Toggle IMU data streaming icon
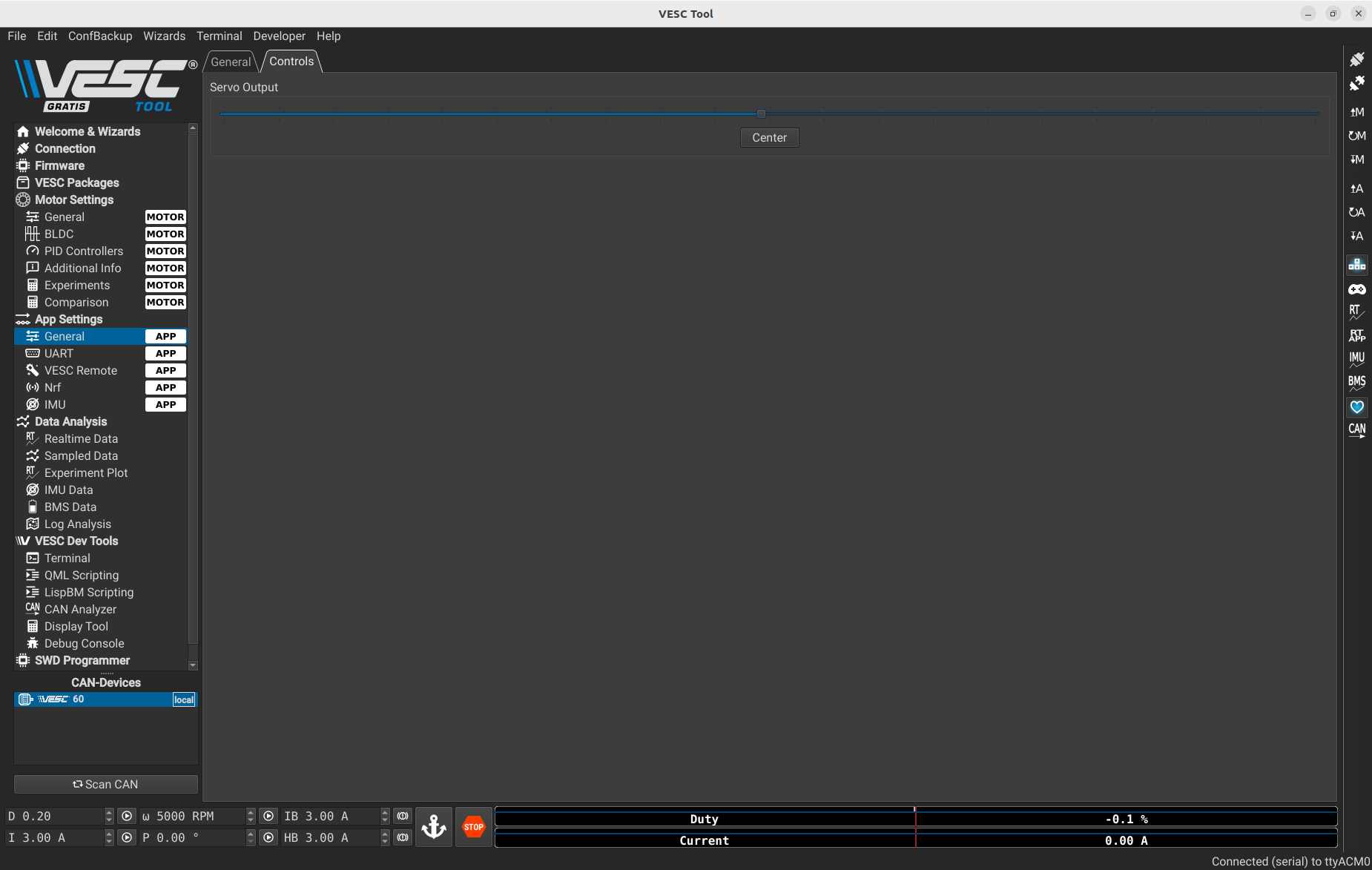Image resolution: width=1372 pixels, height=870 pixels. pyautogui.click(x=1356, y=360)
